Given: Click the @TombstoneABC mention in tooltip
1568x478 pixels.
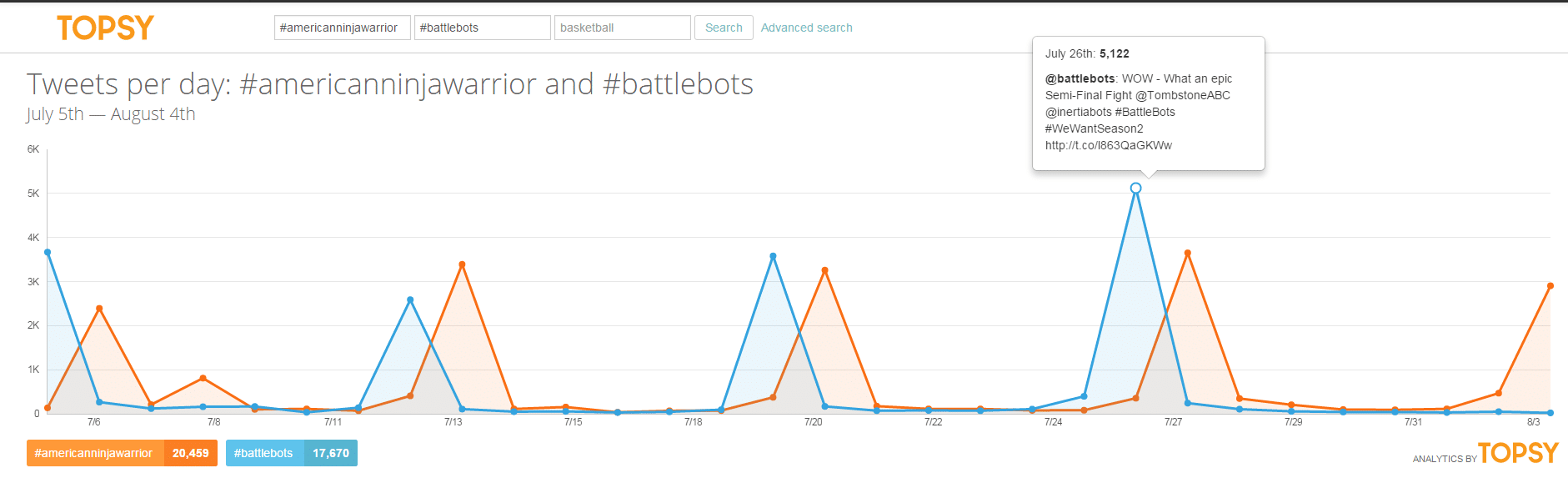Looking at the screenshot, I should coord(1183,95).
